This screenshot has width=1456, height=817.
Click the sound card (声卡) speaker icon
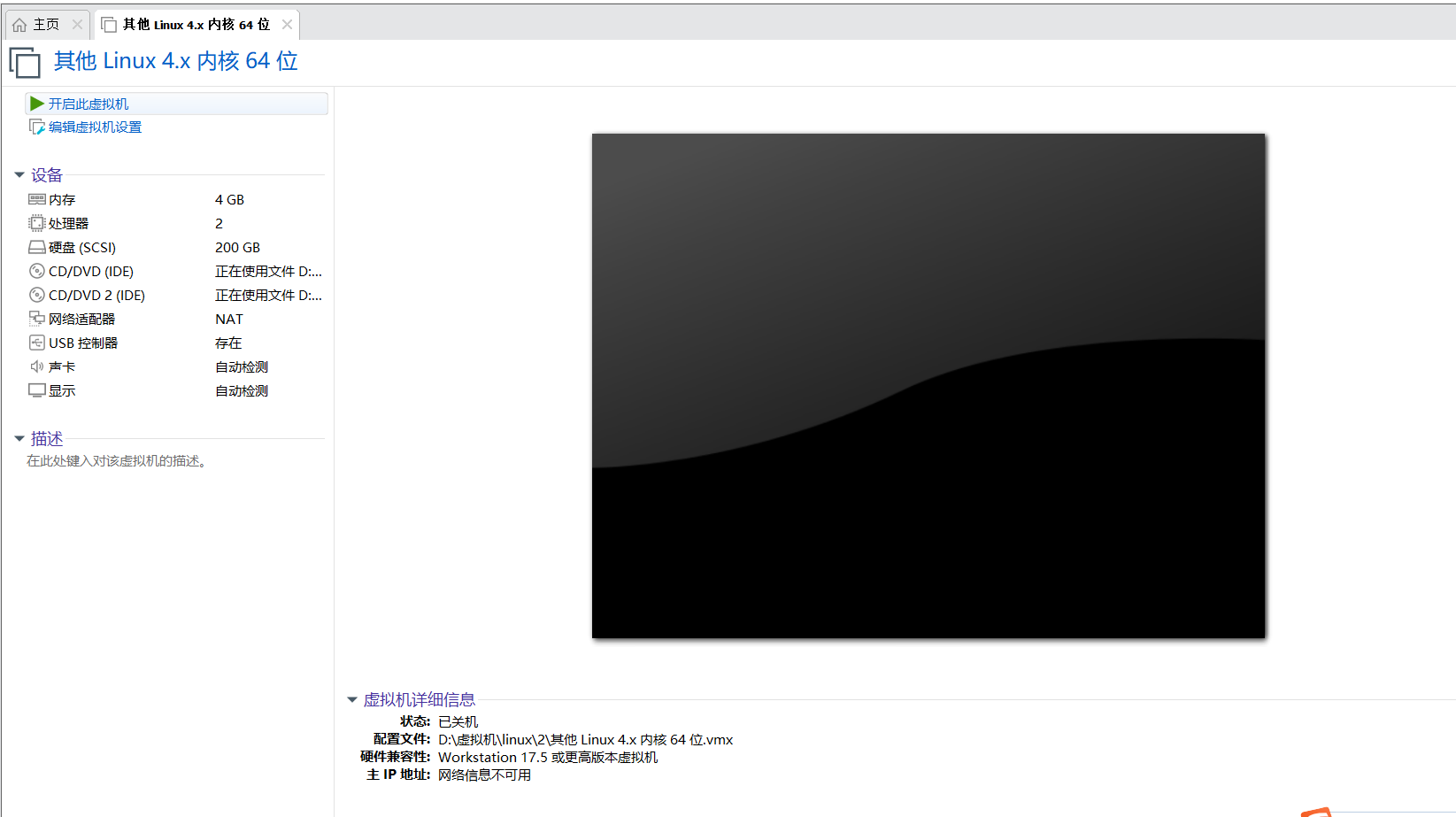click(x=37, y=366)
